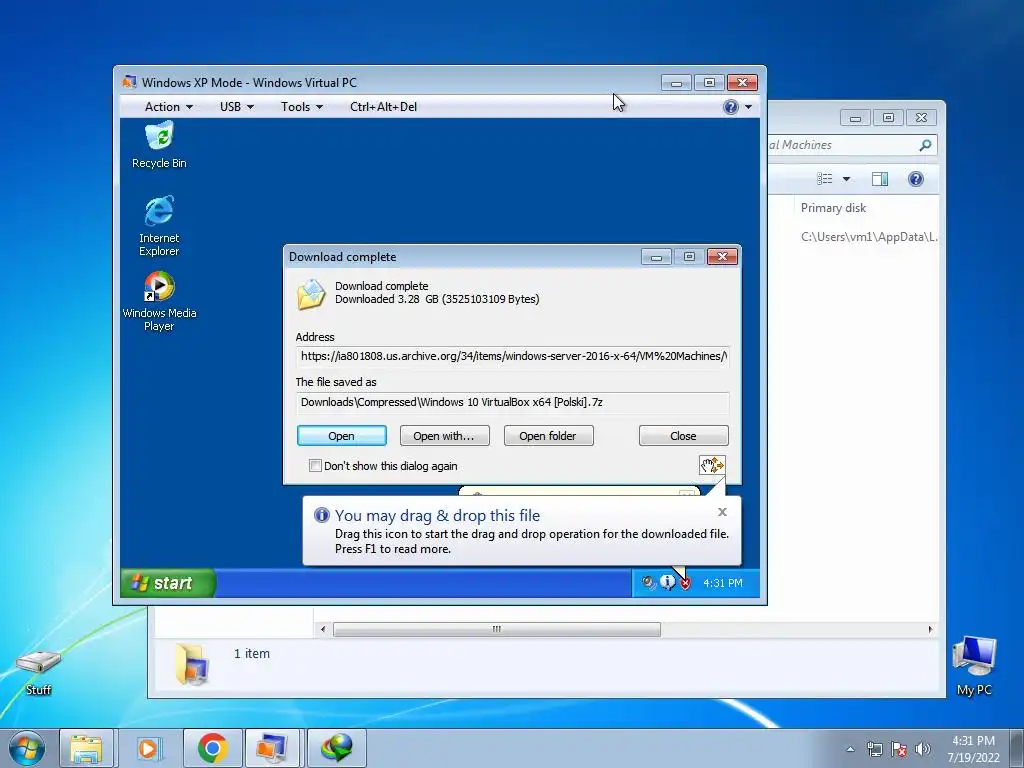The height and width of the screenshot is (768, 1024).
Task: Click Action Center flag in system tray
Action: pyautogui.click(x=899, y=749)
